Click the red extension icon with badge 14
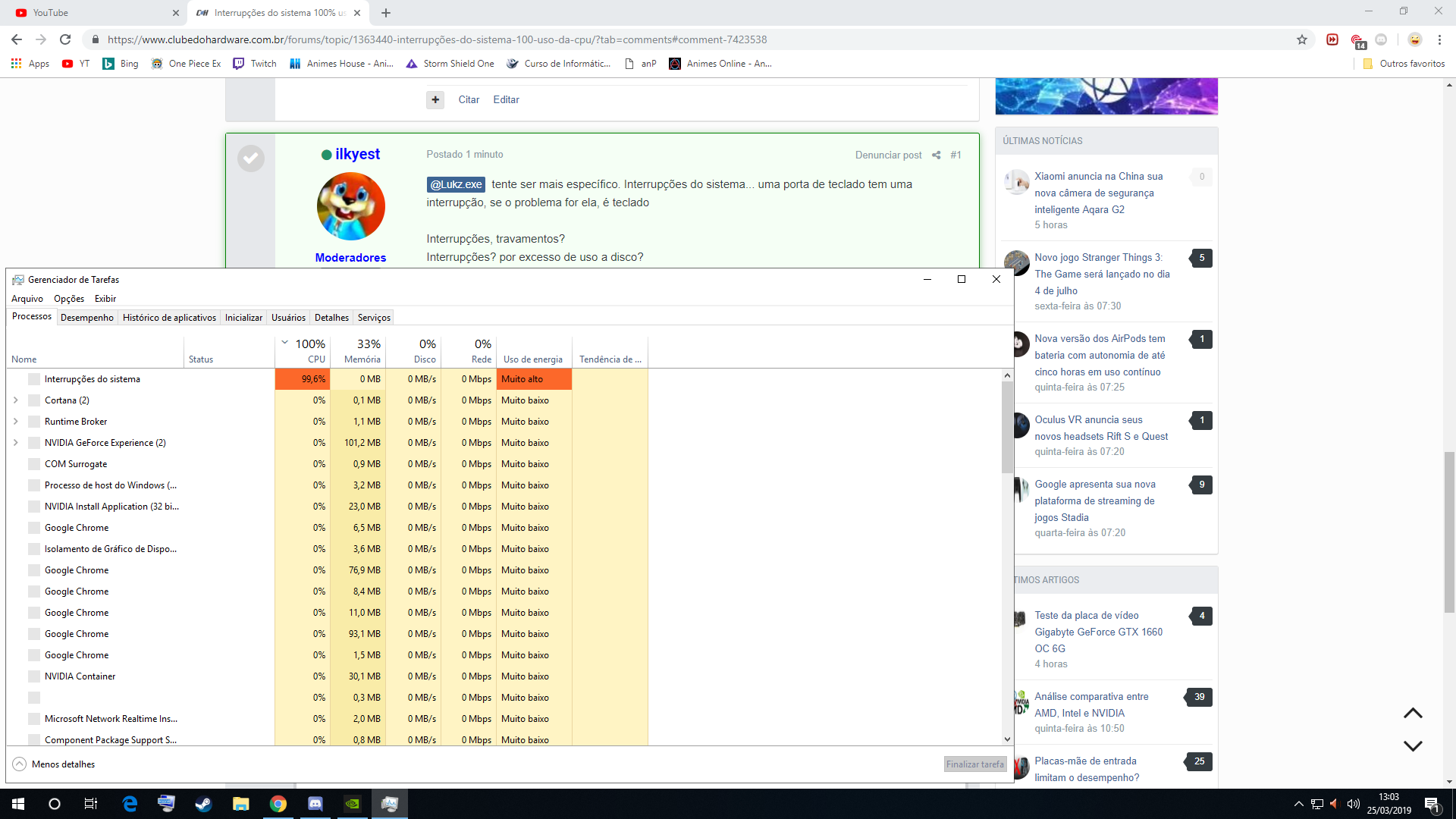This screenshot has height=819, width=1456. [1357, 40]
